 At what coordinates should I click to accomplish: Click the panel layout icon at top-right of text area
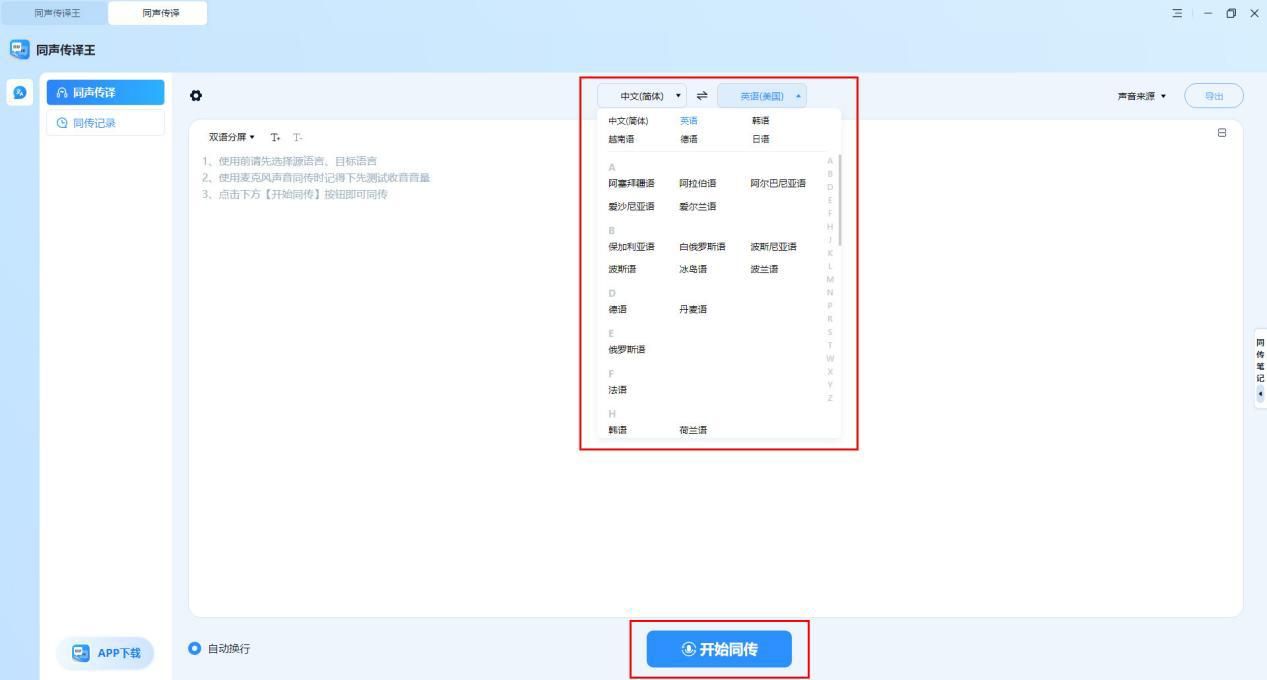pos(1222,133)
